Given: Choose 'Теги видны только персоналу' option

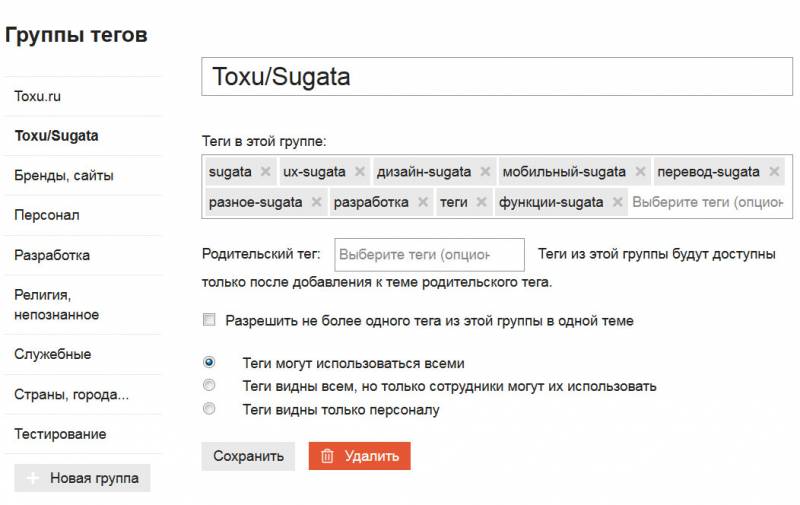Looking at the screenshot, I should 209,409.
